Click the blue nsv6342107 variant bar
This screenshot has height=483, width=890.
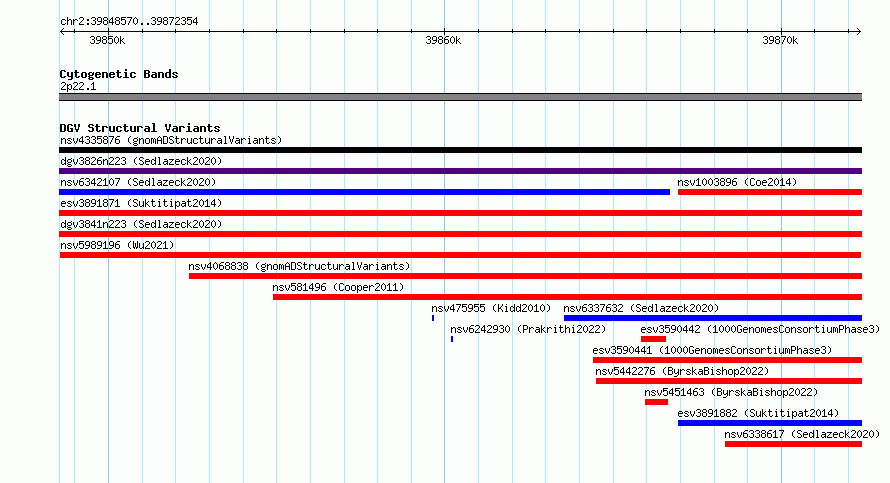coord(364,192)
